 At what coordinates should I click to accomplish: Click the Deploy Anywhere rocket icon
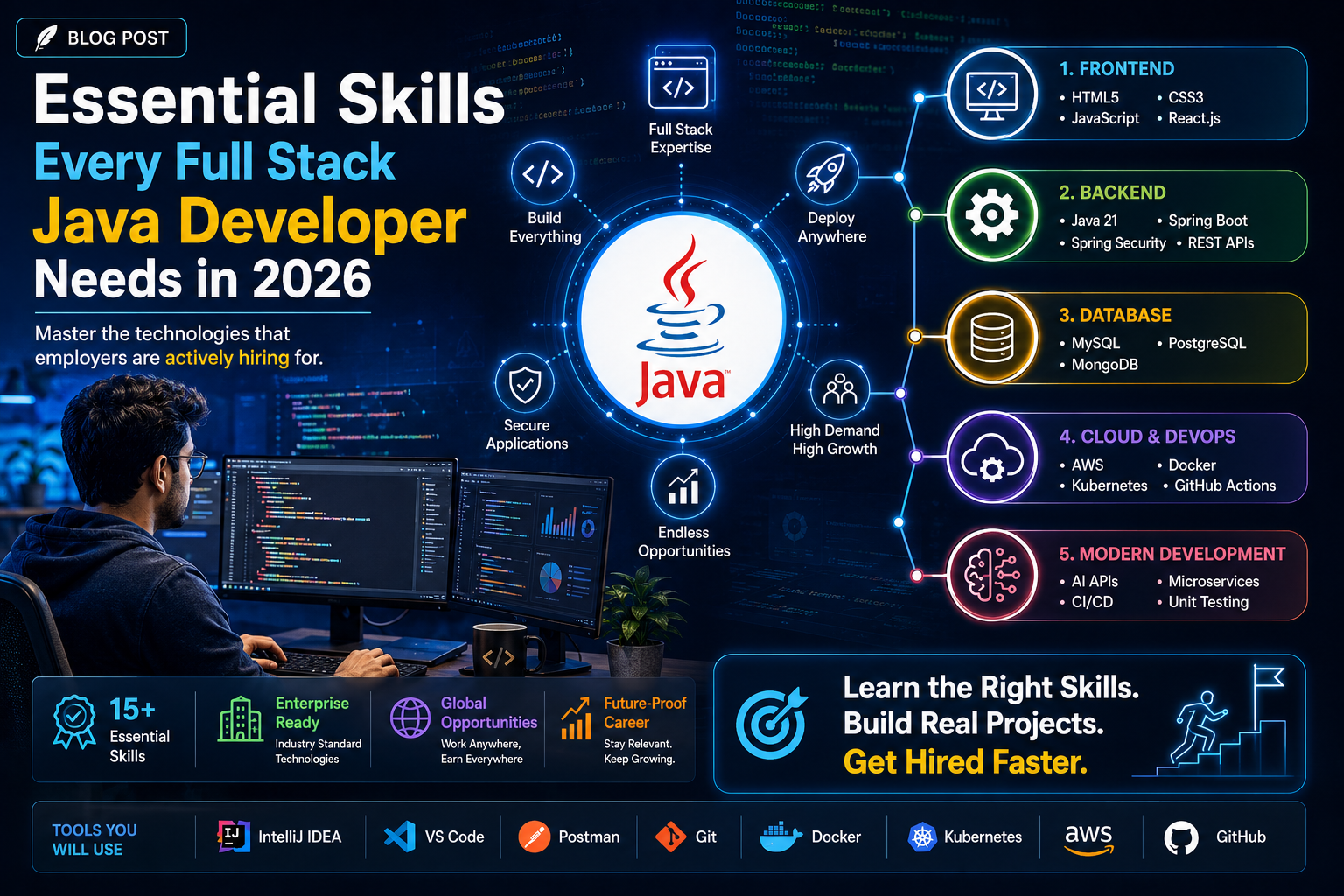(x=827, y=174)
